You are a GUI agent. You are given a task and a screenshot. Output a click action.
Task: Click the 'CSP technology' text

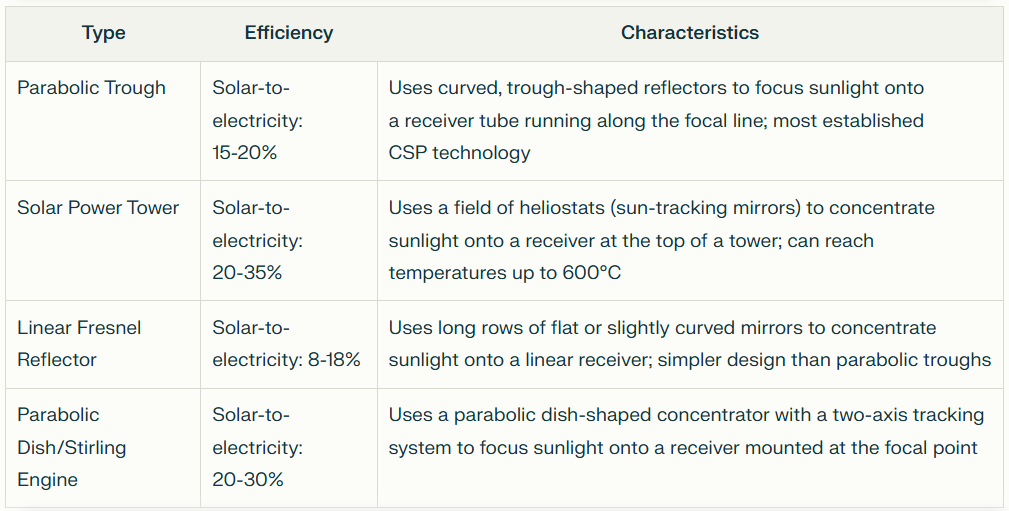pyautogui.click(x=459, y=153)
